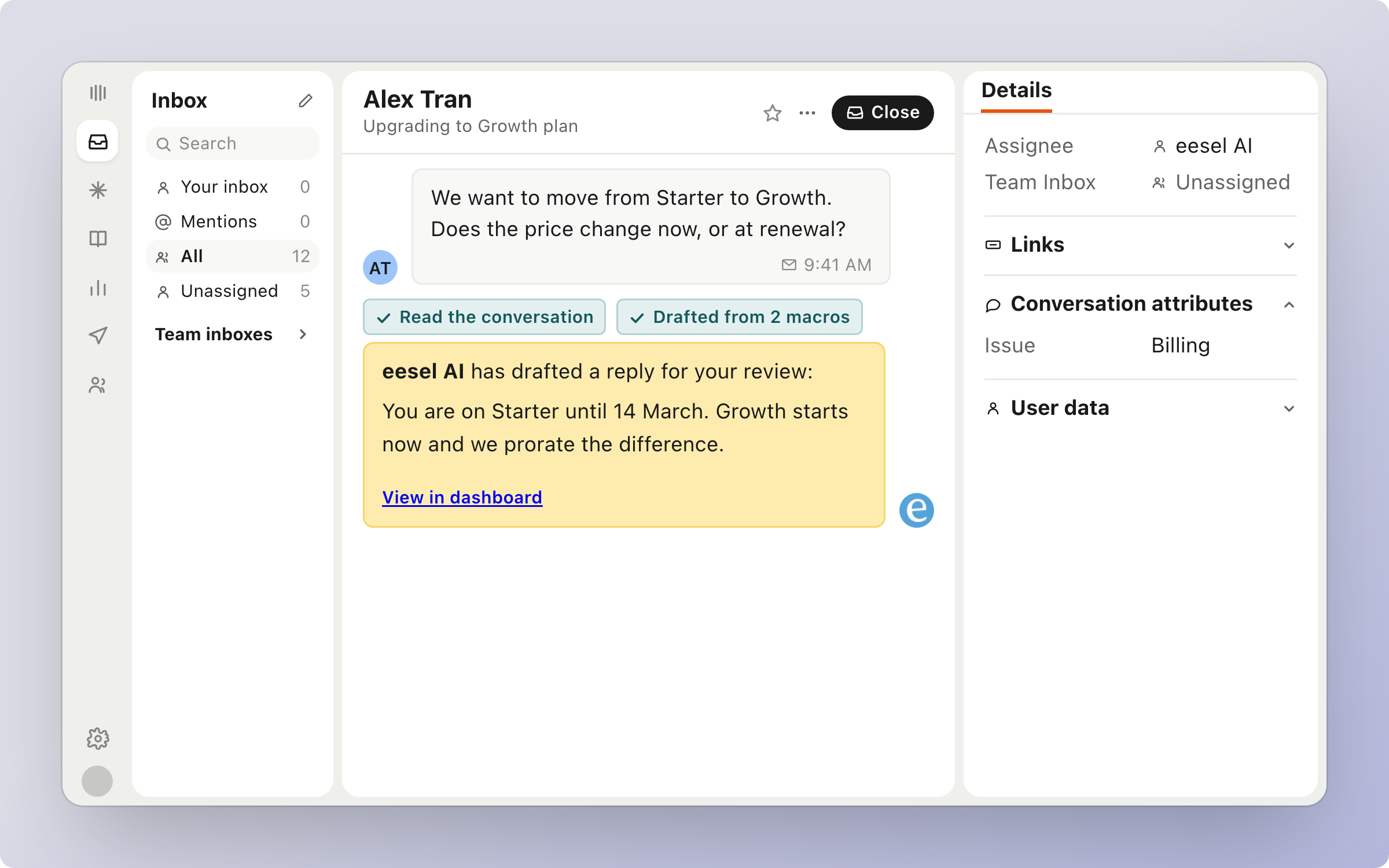
Task: Star the Alex Tran conversation
Action: pyautogui.click(x=773, y=113)
